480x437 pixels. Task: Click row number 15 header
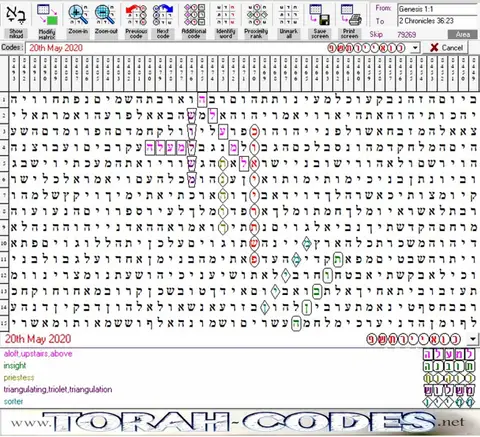click(x=4, y=323)
